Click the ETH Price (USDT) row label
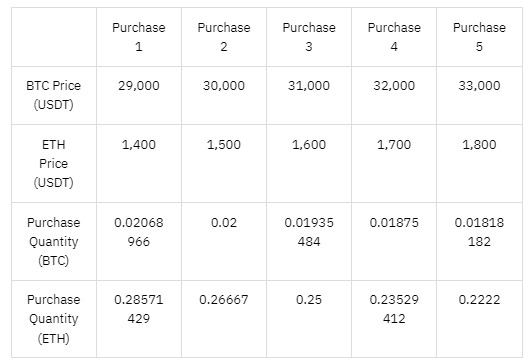 (x=53, y=164)
